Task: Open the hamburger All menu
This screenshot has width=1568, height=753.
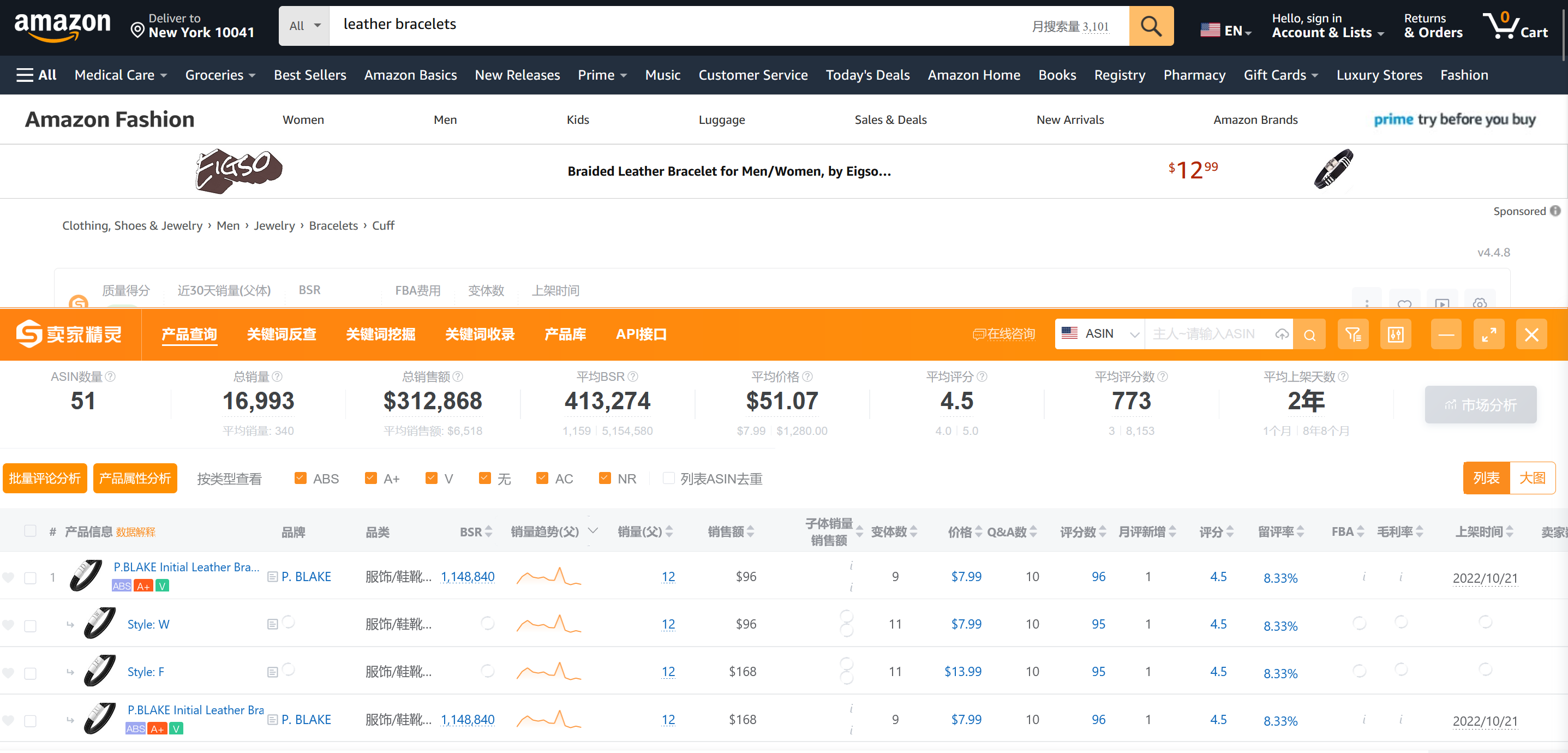Action: [x=37, y=75]
